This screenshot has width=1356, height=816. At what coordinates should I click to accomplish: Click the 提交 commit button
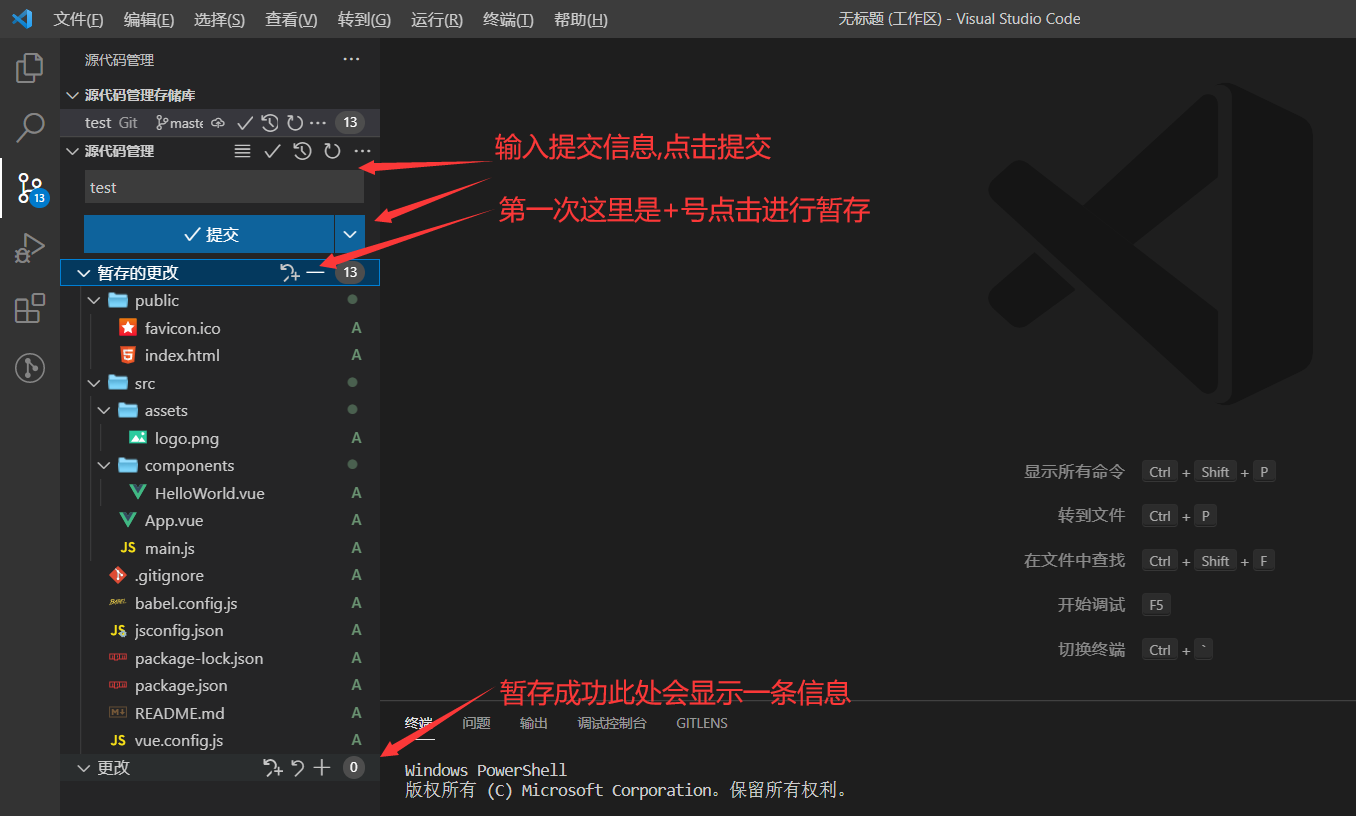[x=209, y=234]
